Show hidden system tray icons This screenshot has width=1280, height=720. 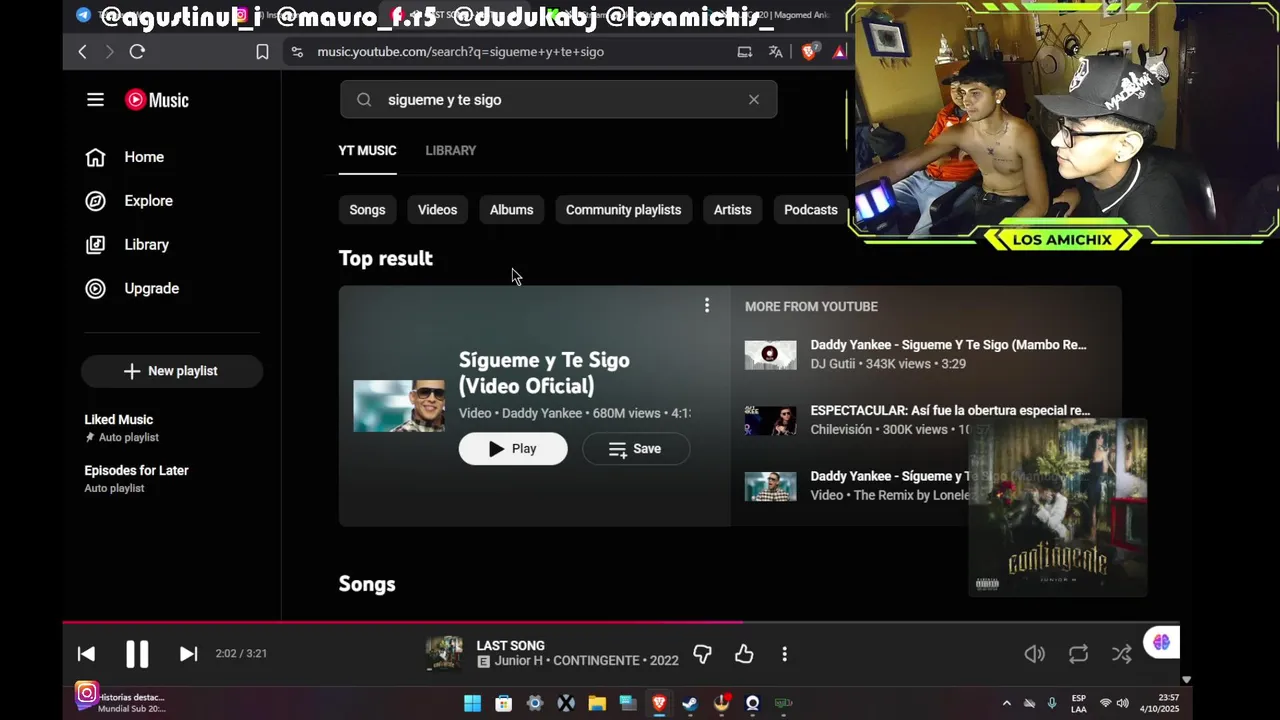[x=1006, y=703]
